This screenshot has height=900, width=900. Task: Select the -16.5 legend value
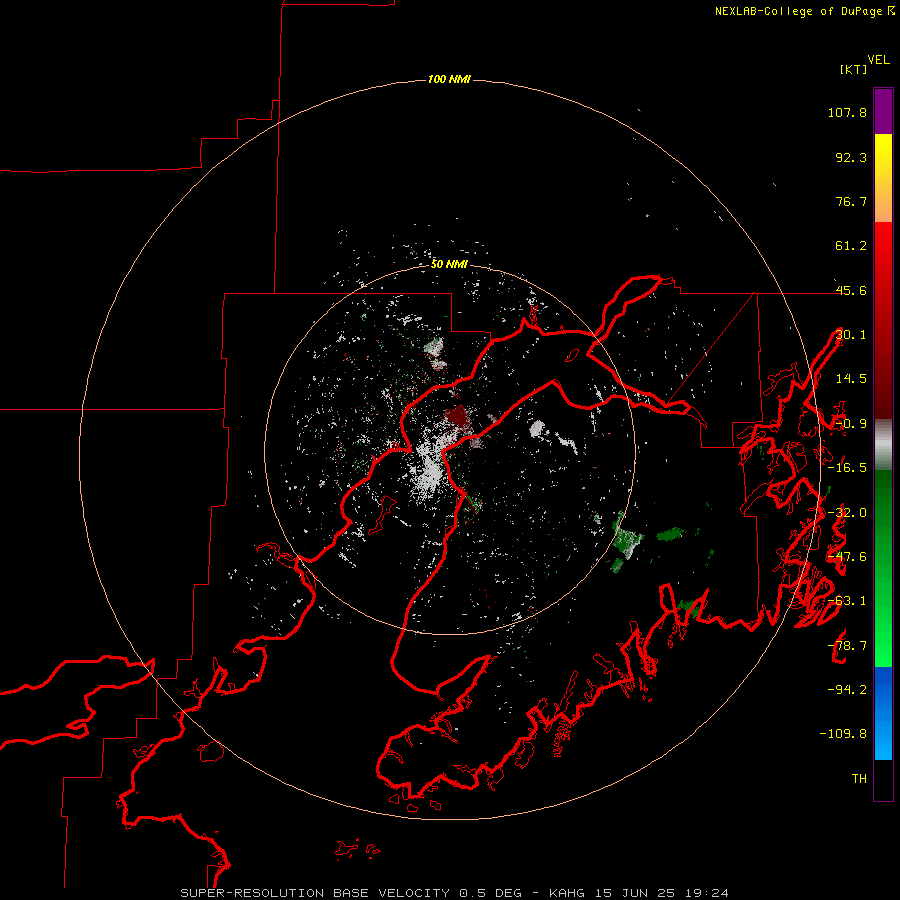(847, 468)
